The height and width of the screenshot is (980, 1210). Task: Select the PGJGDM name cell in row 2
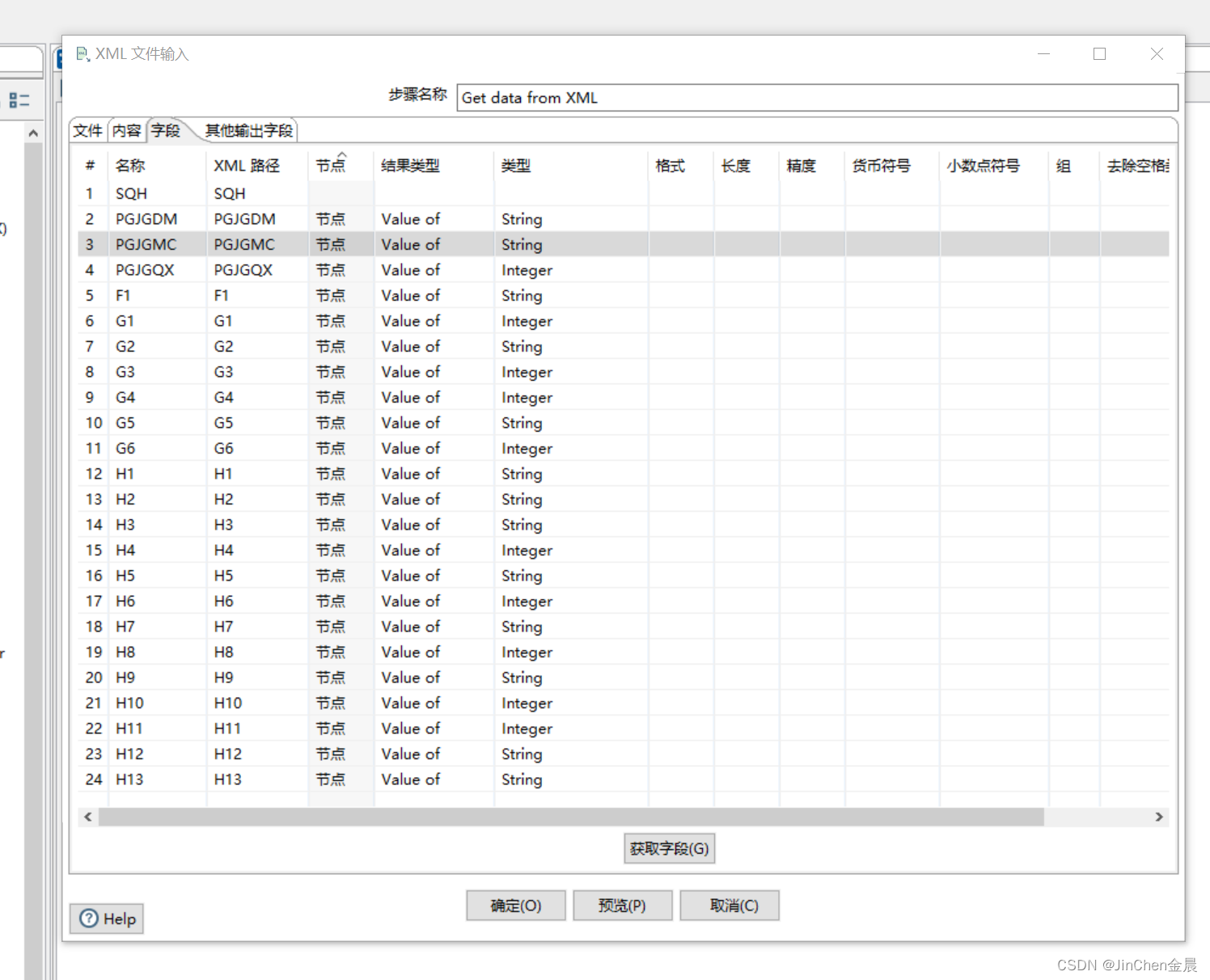click(157, 219)
